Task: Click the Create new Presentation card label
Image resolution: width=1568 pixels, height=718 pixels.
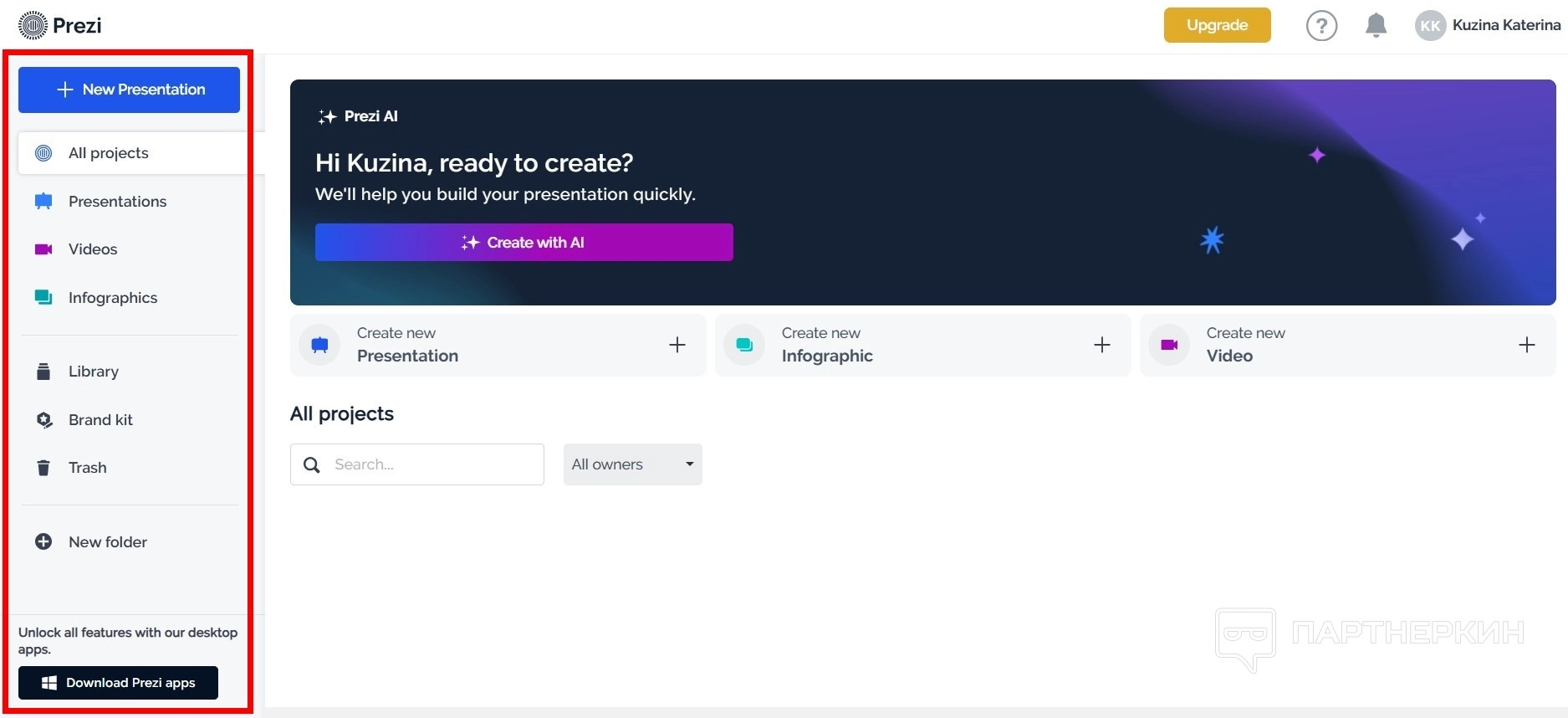Action: [x=407, y=345]
